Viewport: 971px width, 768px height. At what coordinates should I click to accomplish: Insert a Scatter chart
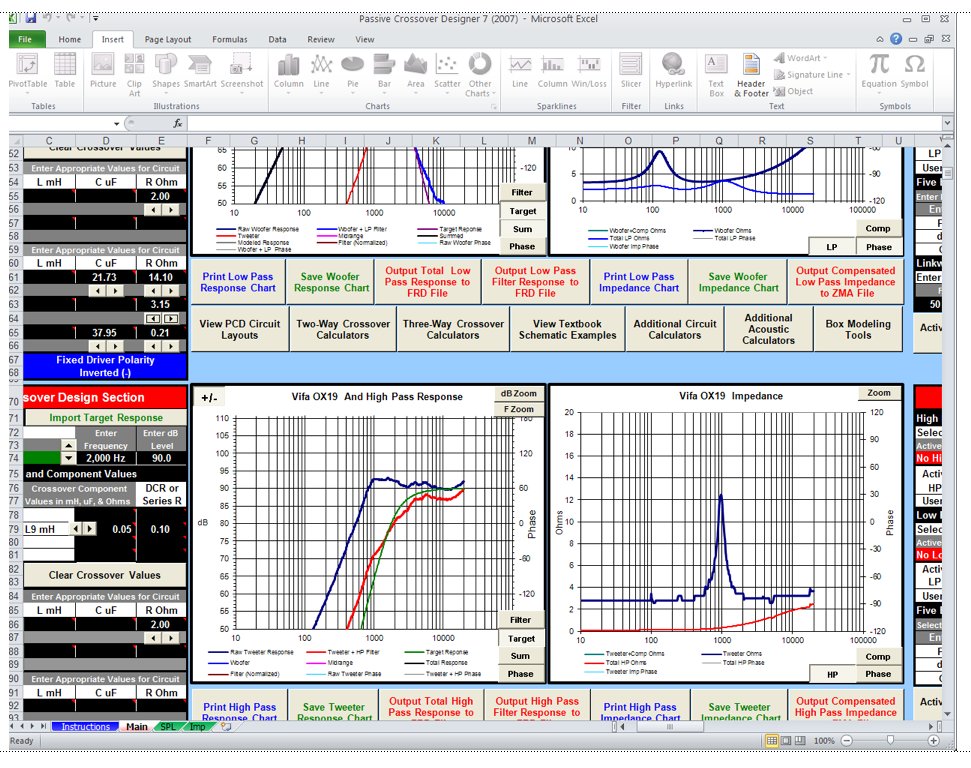pos(447,74)
